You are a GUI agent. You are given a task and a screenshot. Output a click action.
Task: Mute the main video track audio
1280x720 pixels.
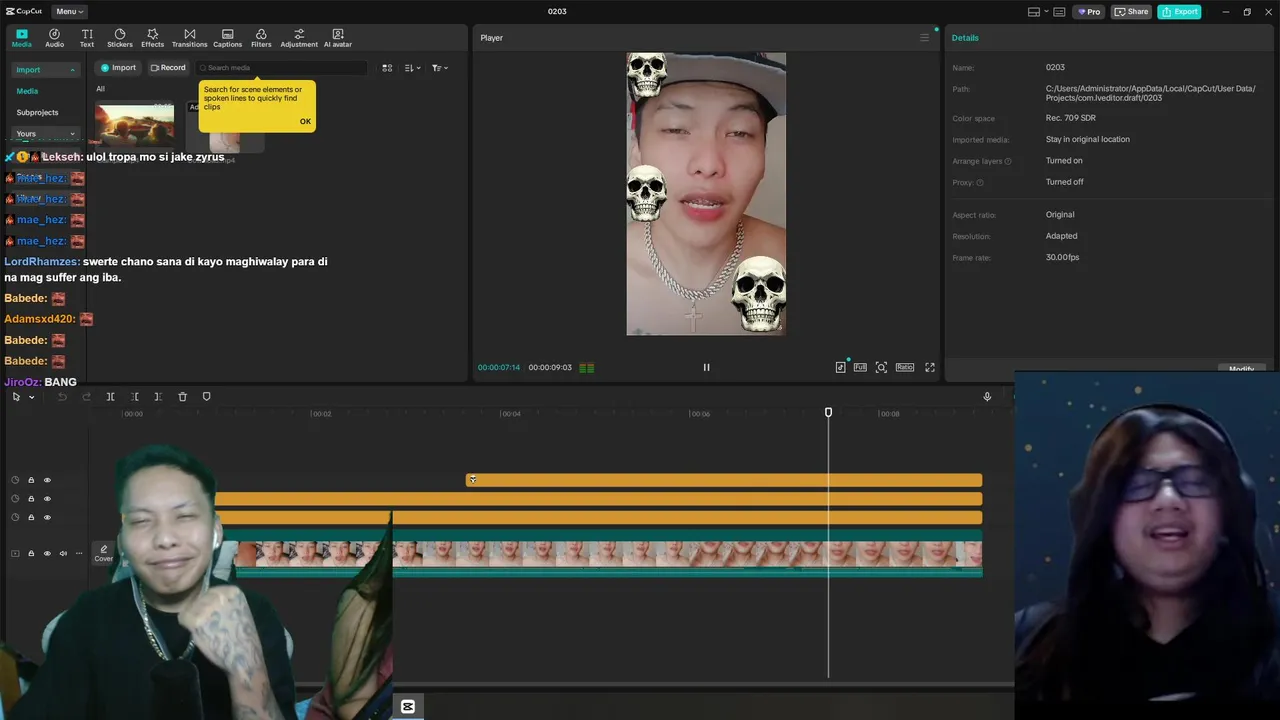click(63, 553)
